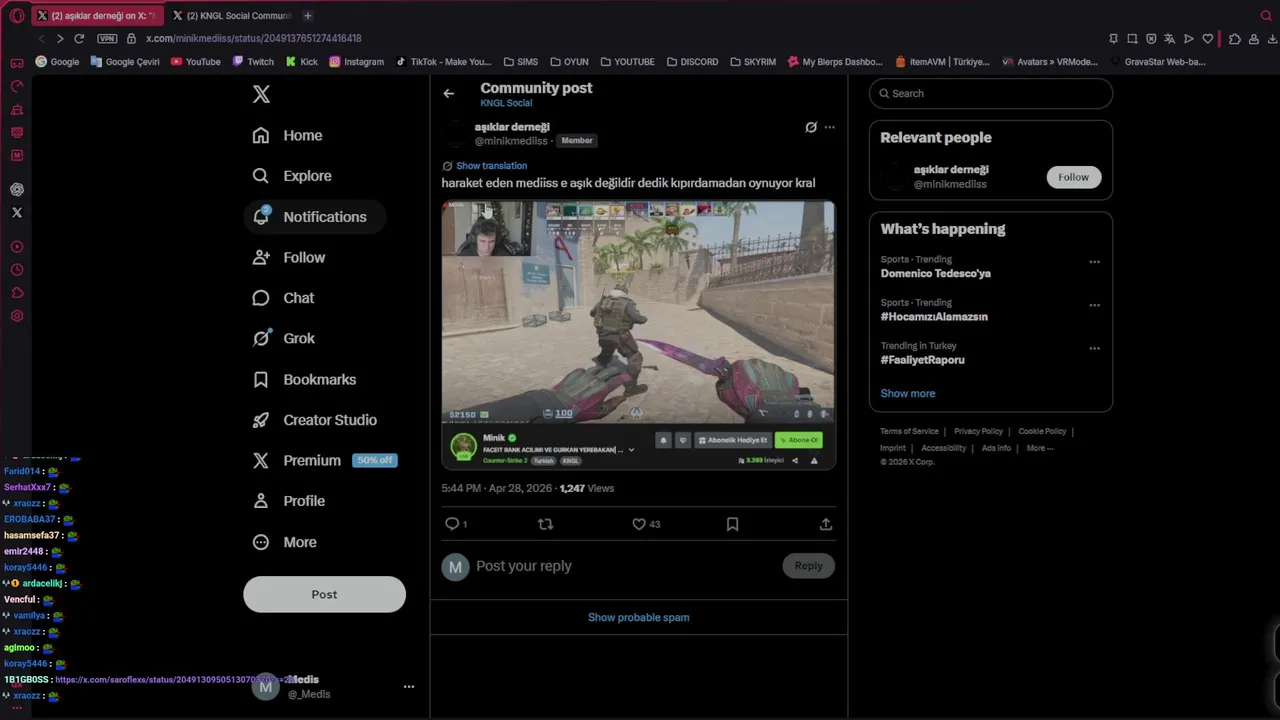Go forward with the browser arrow
The height and width of the screenshot is (720, 1280).
pos(59,38)
